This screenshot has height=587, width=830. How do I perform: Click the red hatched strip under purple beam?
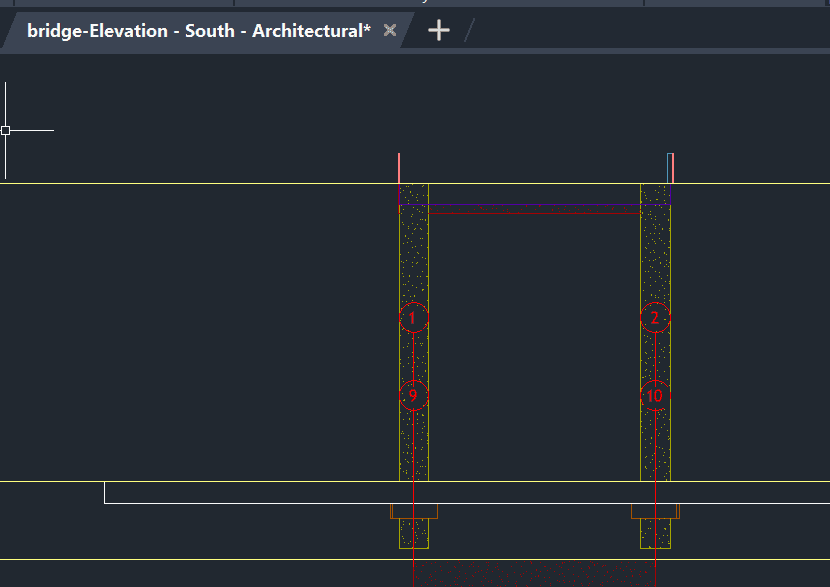click(x=534, y=210)
